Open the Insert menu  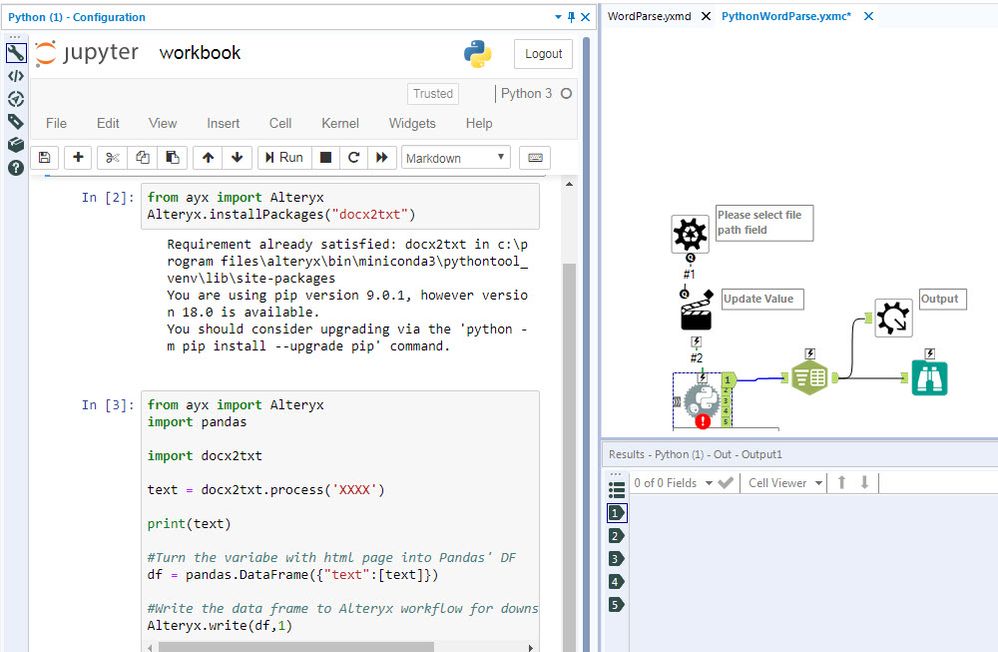(x=223, y=123)
